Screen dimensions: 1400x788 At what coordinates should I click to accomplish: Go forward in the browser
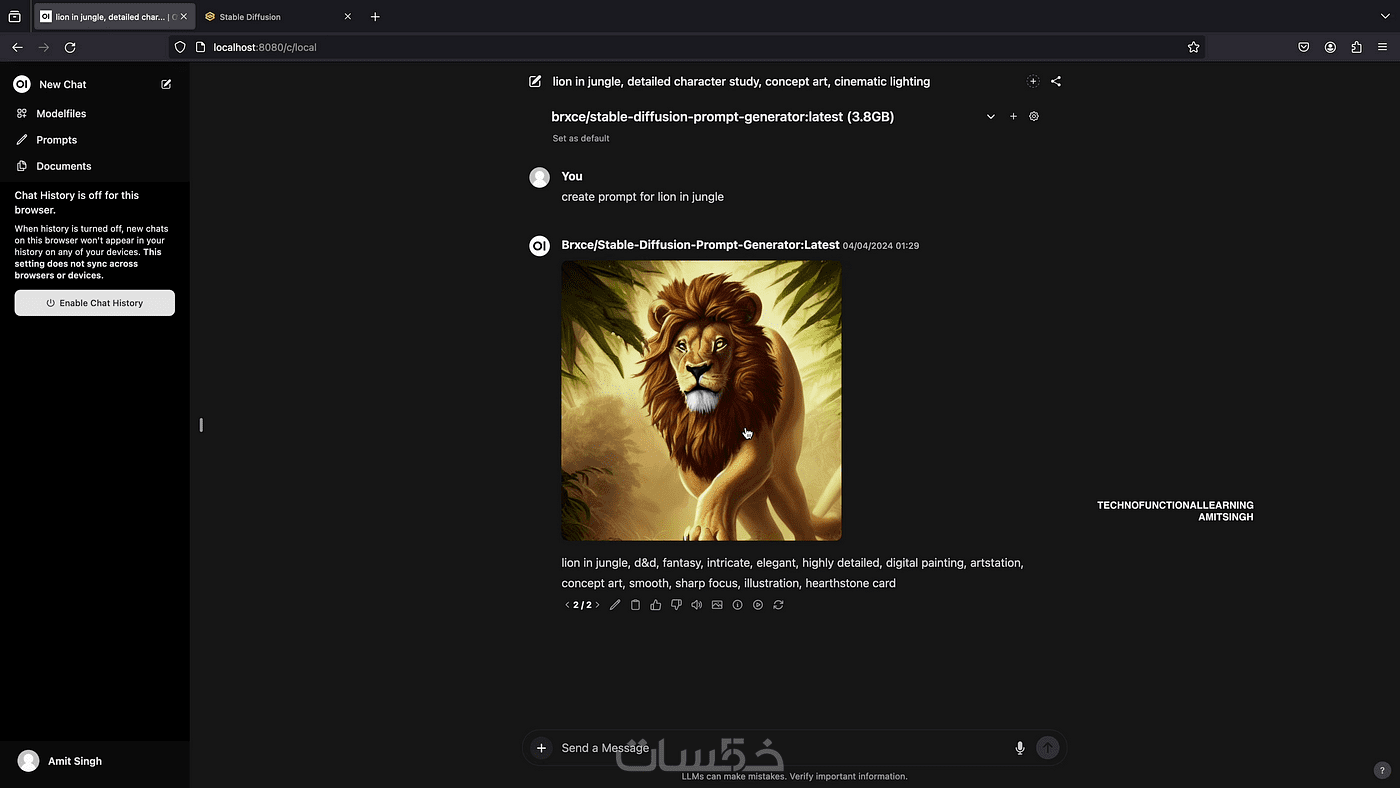43,47
